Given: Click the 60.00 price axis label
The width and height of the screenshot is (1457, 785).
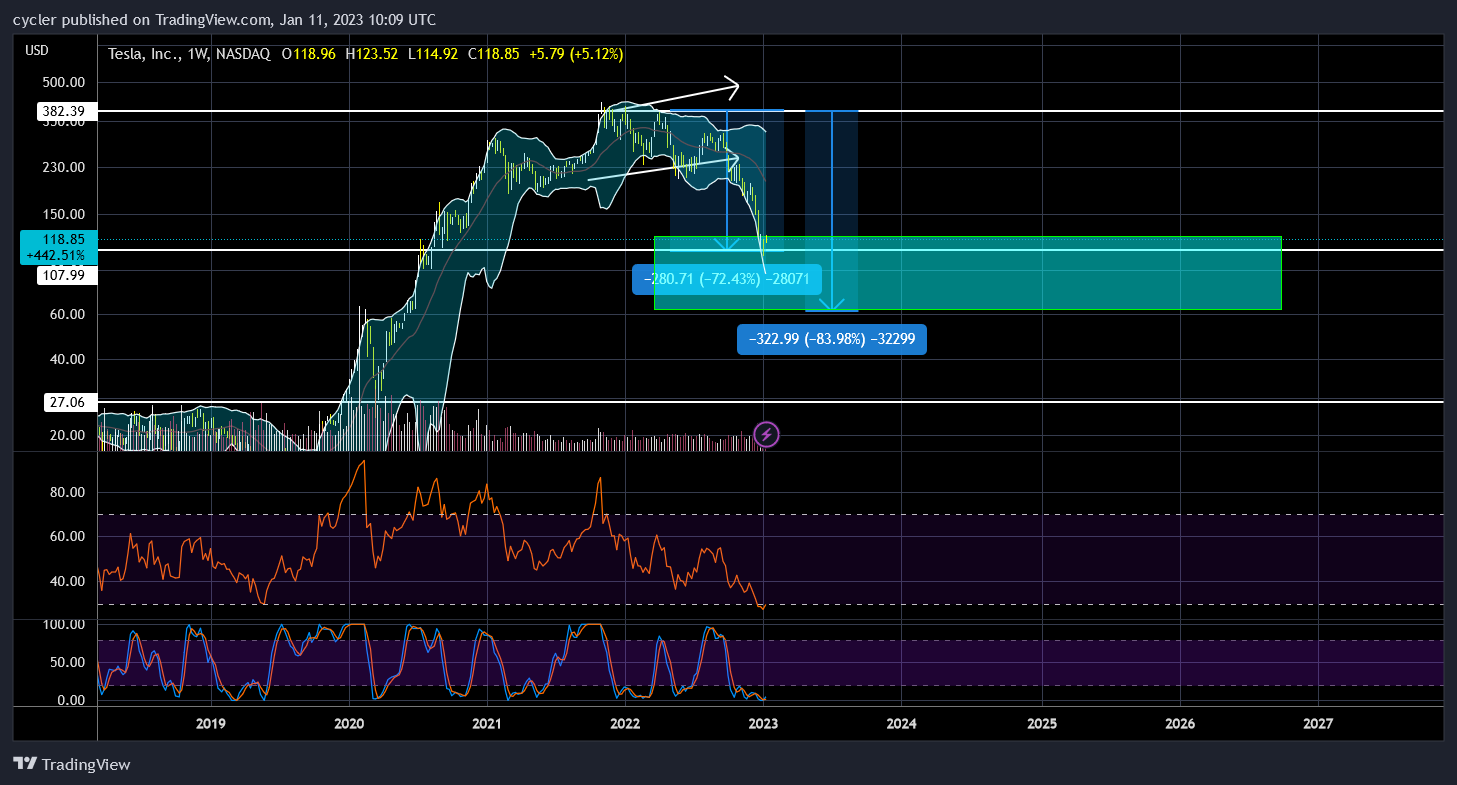Looking at the screenshot, I should 66,314.
